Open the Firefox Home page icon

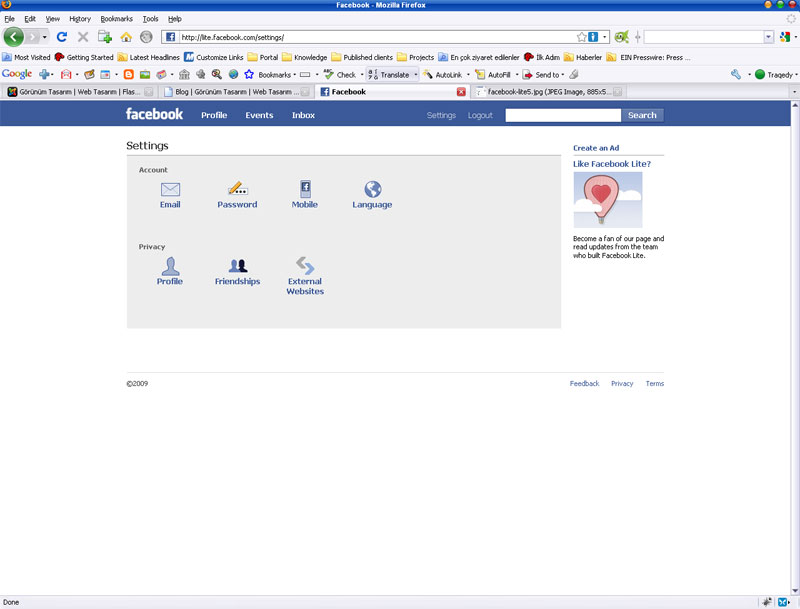click(x=126, y=37)
